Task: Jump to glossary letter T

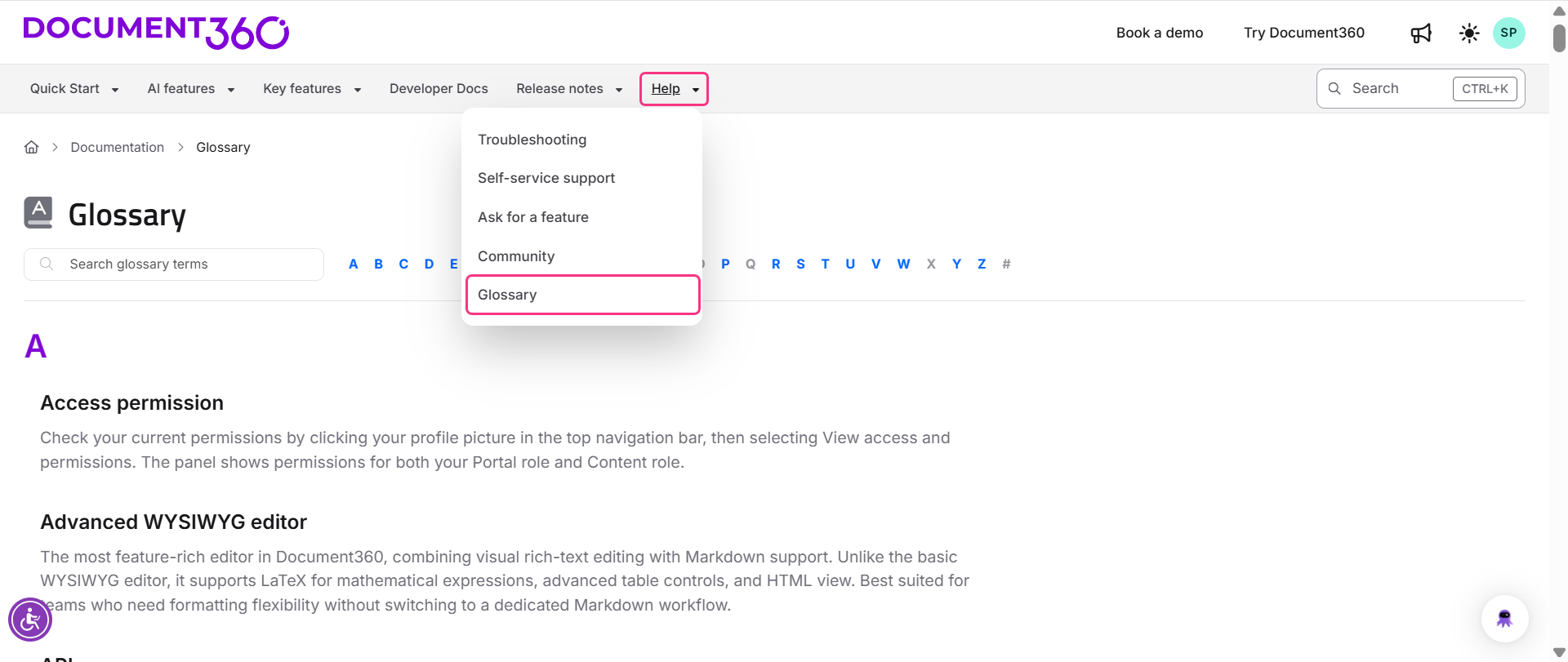Action: (825, 264)
